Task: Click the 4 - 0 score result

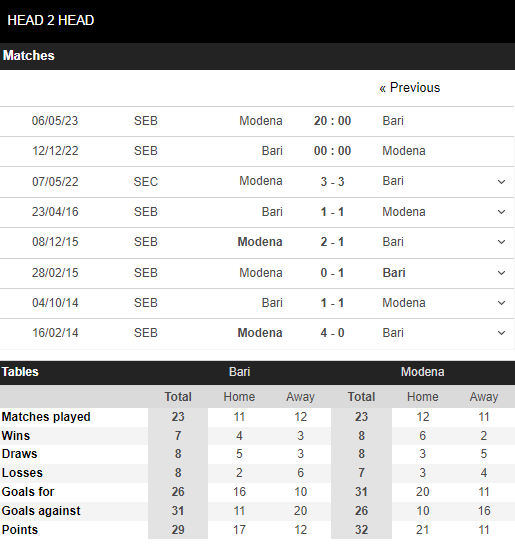Action: 332,333
